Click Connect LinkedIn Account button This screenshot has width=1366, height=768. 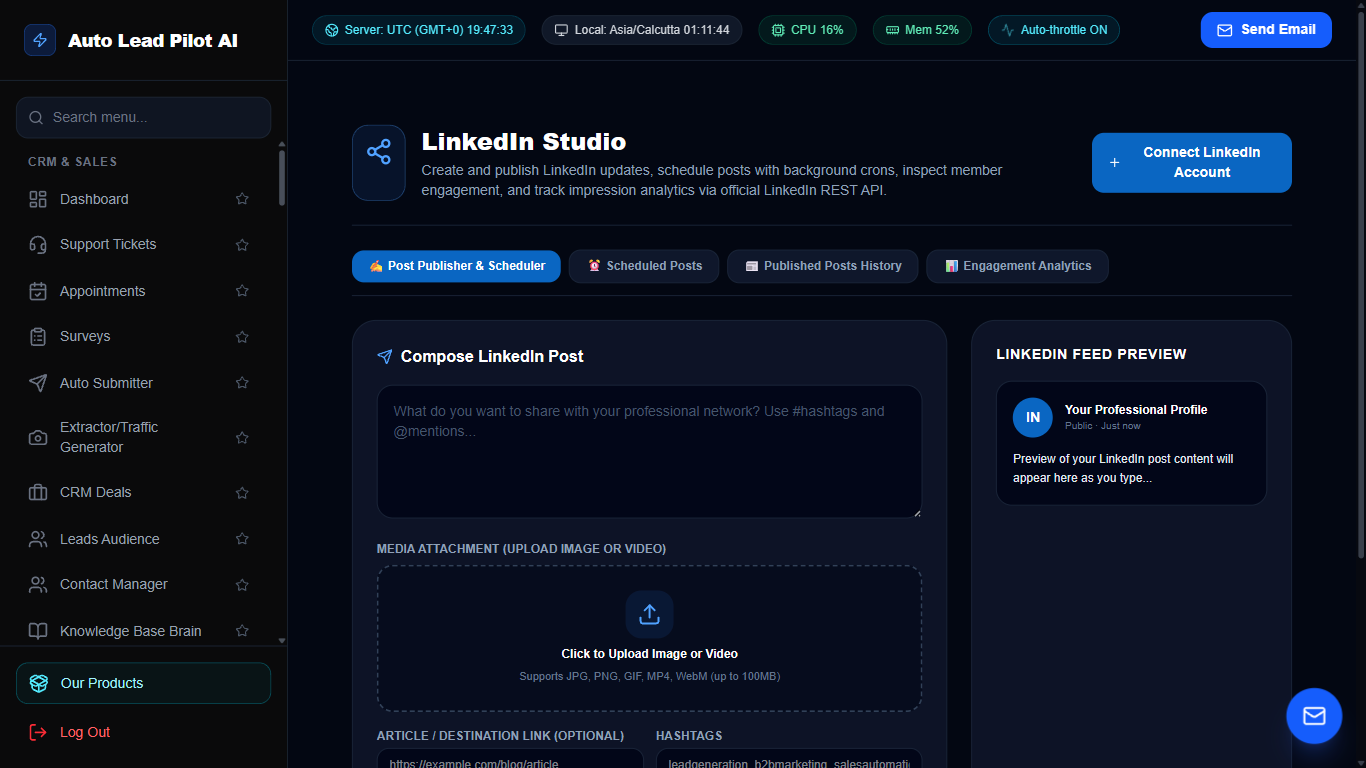pyautogui.click(x=1192, y=163)
